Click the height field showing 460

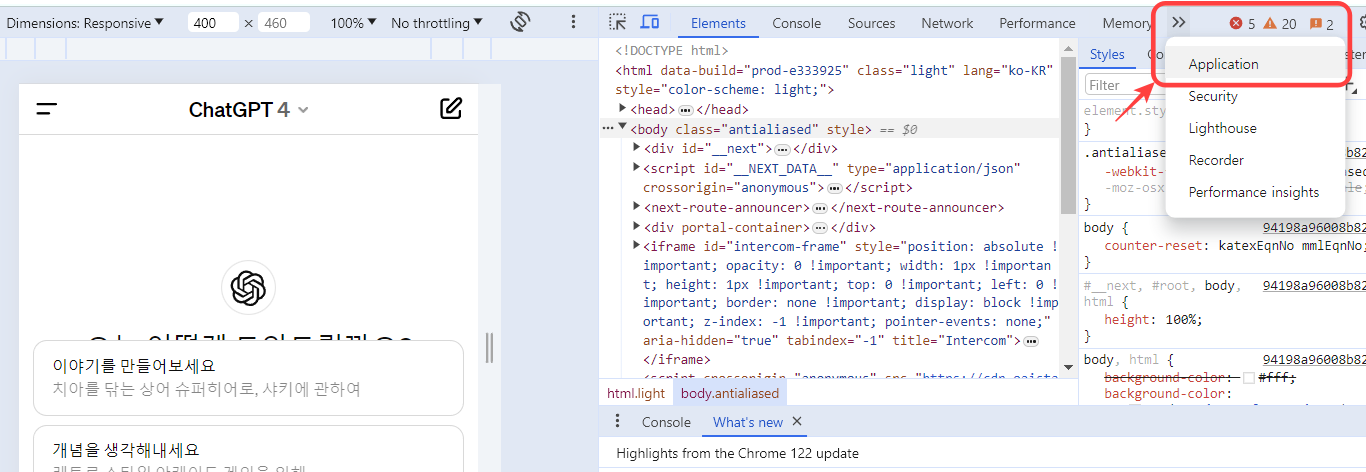(x=284, y=23)
